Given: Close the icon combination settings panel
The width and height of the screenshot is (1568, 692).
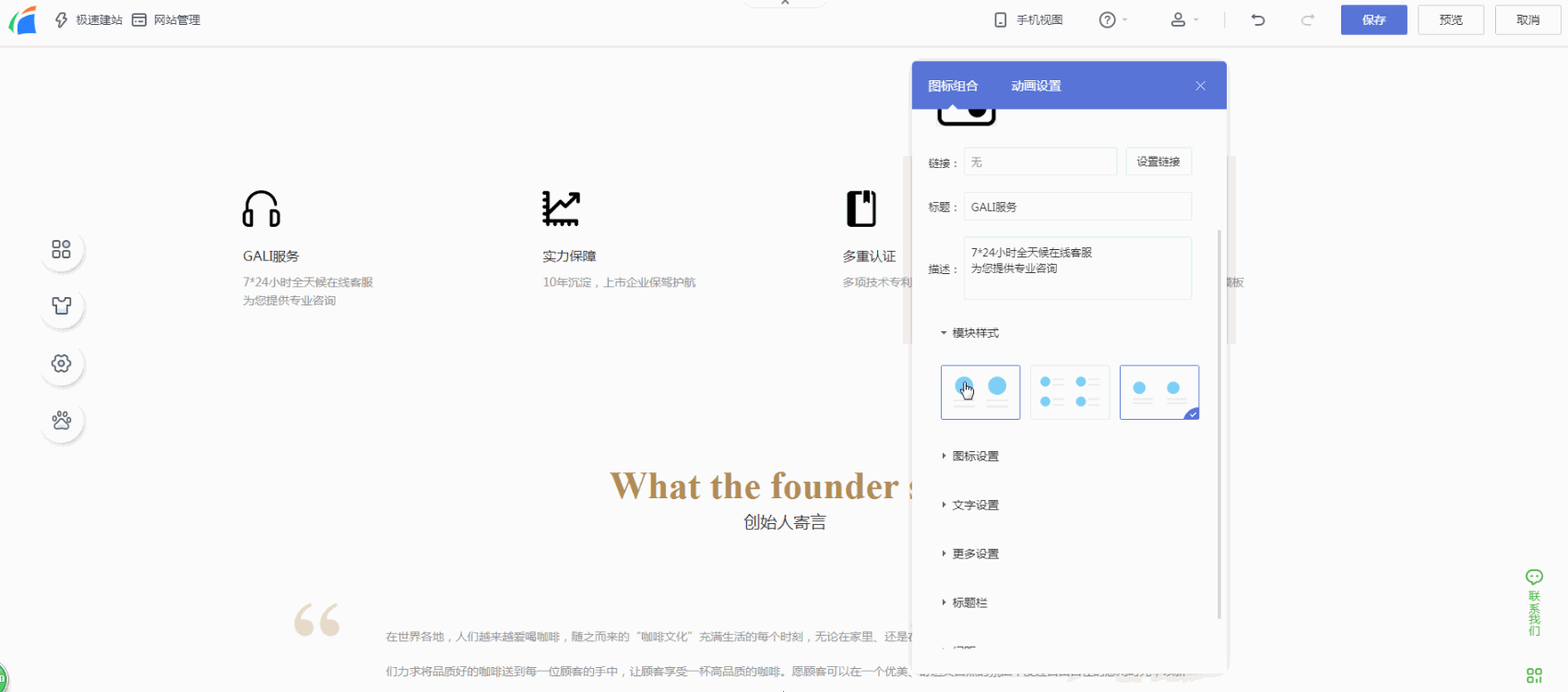Looking at the screenshot, I should (x=1200, y=86).
